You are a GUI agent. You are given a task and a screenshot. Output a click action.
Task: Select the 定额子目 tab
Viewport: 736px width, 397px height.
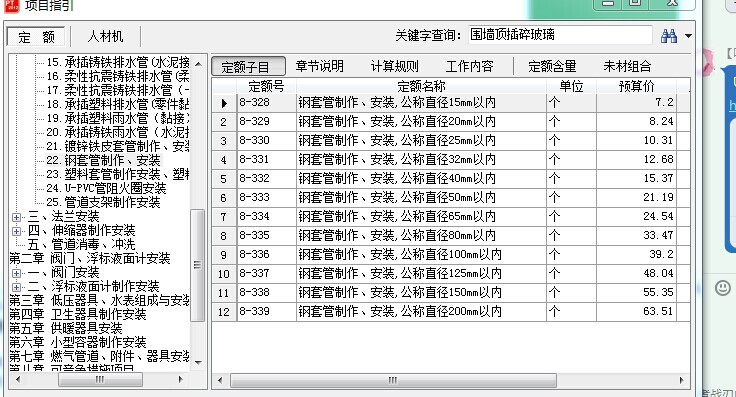tap(248, 67)
